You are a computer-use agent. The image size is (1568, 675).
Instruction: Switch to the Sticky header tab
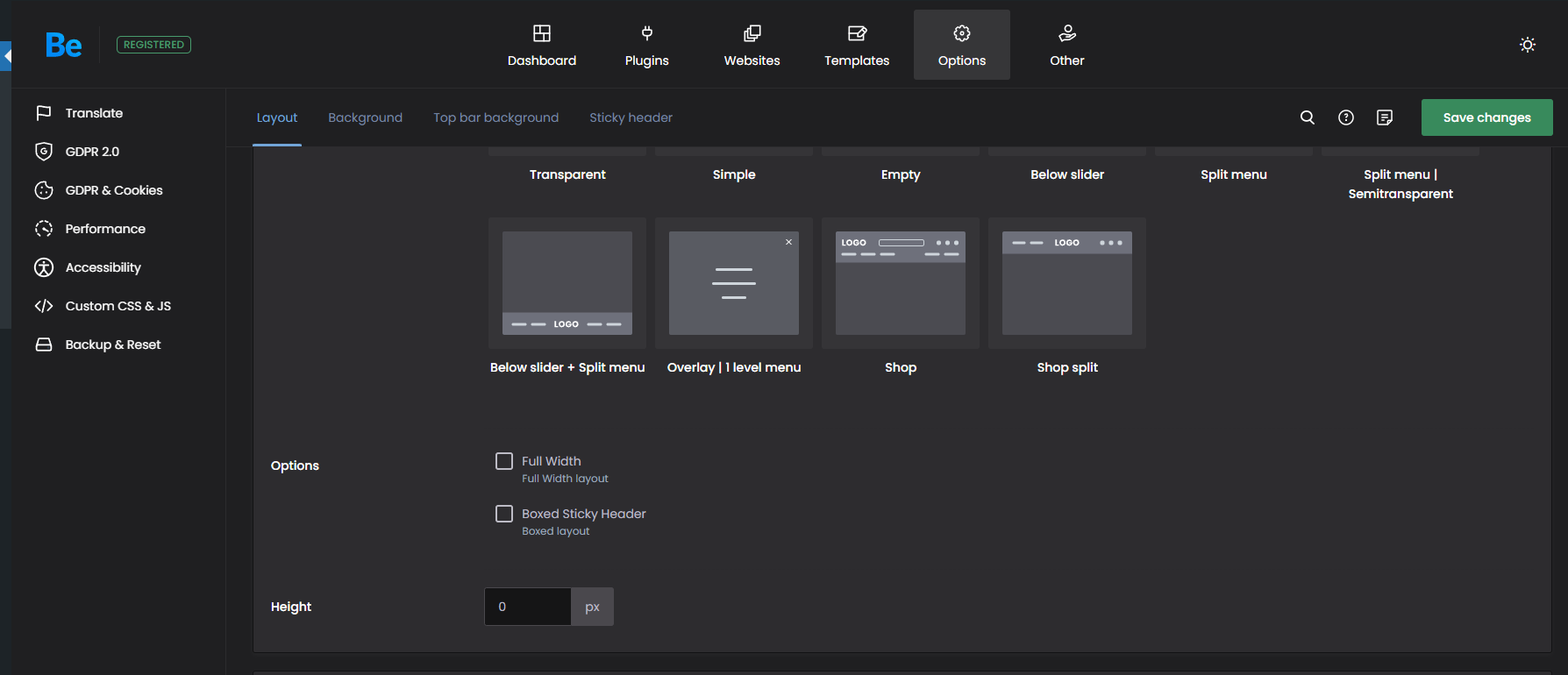pos(631,117)
